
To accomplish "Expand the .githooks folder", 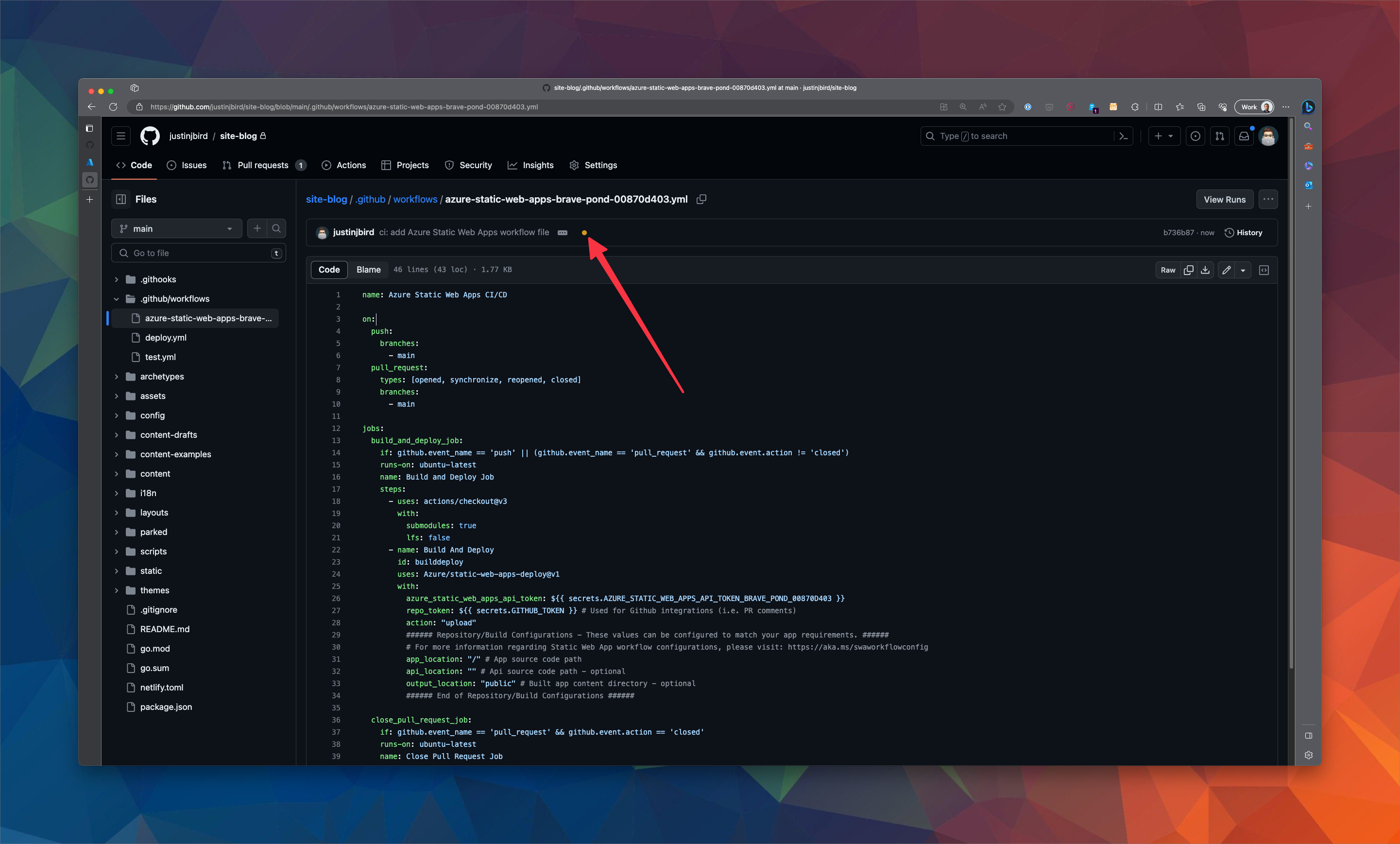I will tap(117, 279).
